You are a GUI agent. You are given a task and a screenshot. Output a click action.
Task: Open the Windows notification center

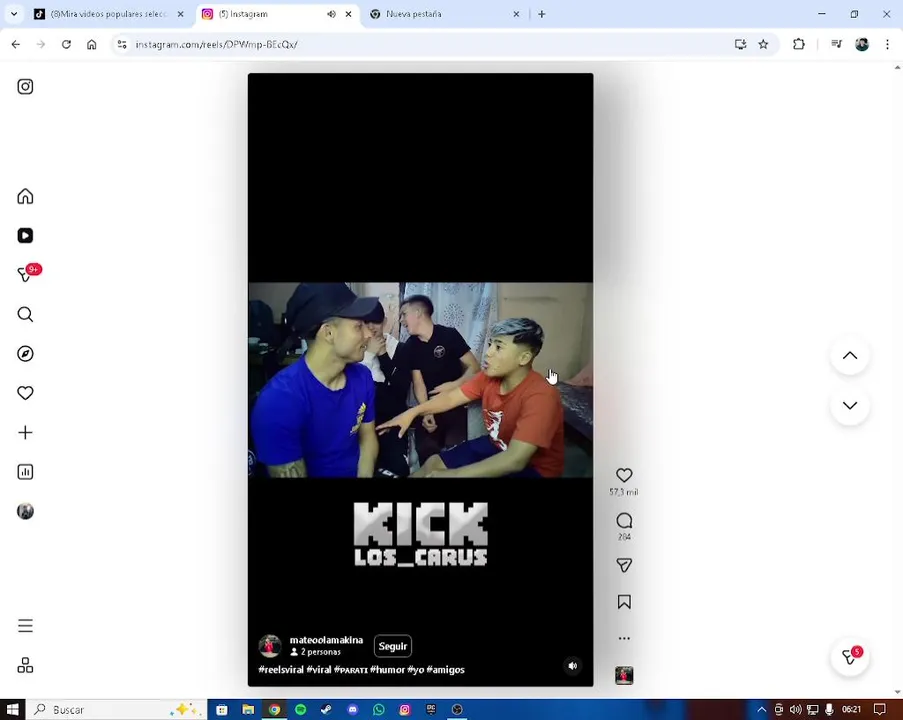(x=879, y=710)
